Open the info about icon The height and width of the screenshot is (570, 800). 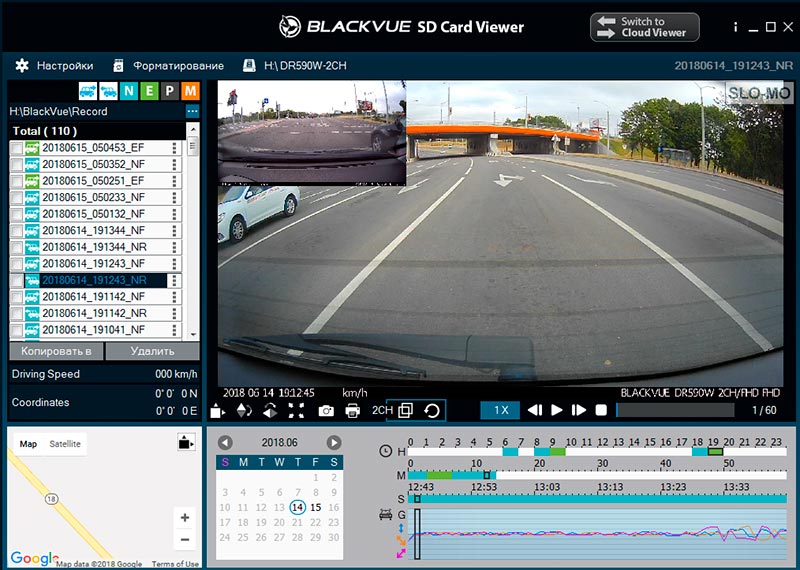tap(735, 27)
